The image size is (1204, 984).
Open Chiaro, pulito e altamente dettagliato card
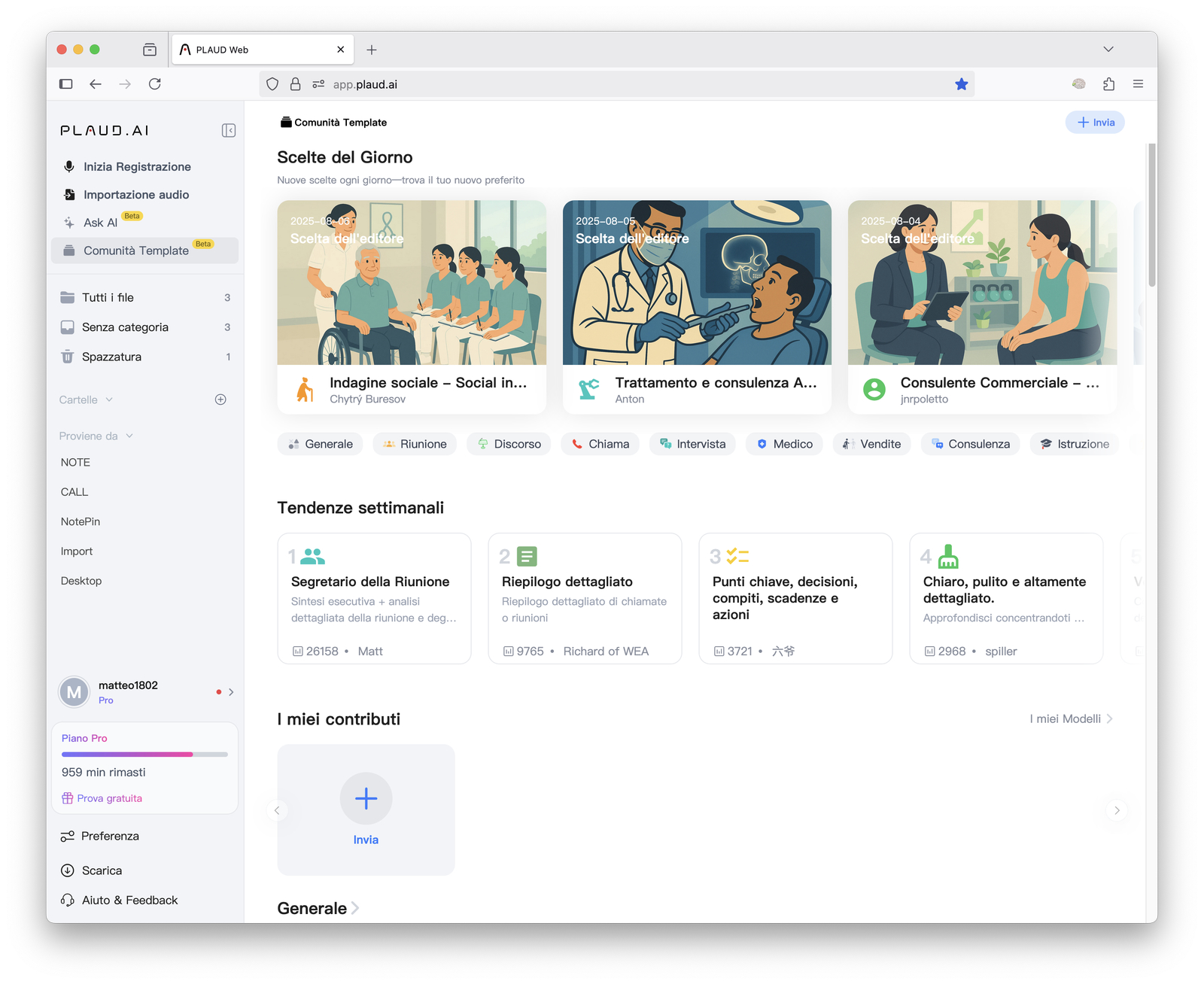(1006, 599)
